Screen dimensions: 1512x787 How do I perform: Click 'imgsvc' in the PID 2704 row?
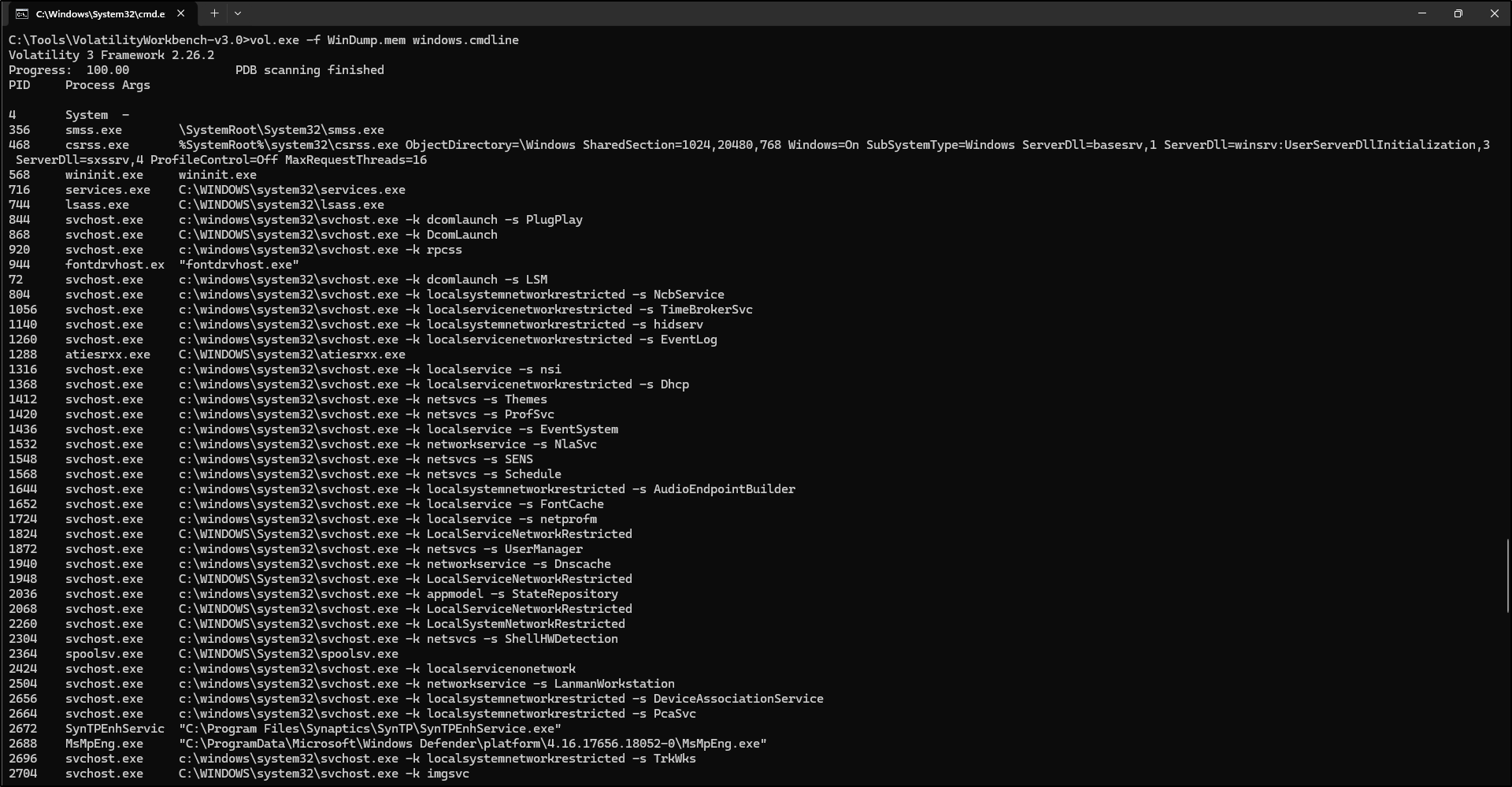448,774
